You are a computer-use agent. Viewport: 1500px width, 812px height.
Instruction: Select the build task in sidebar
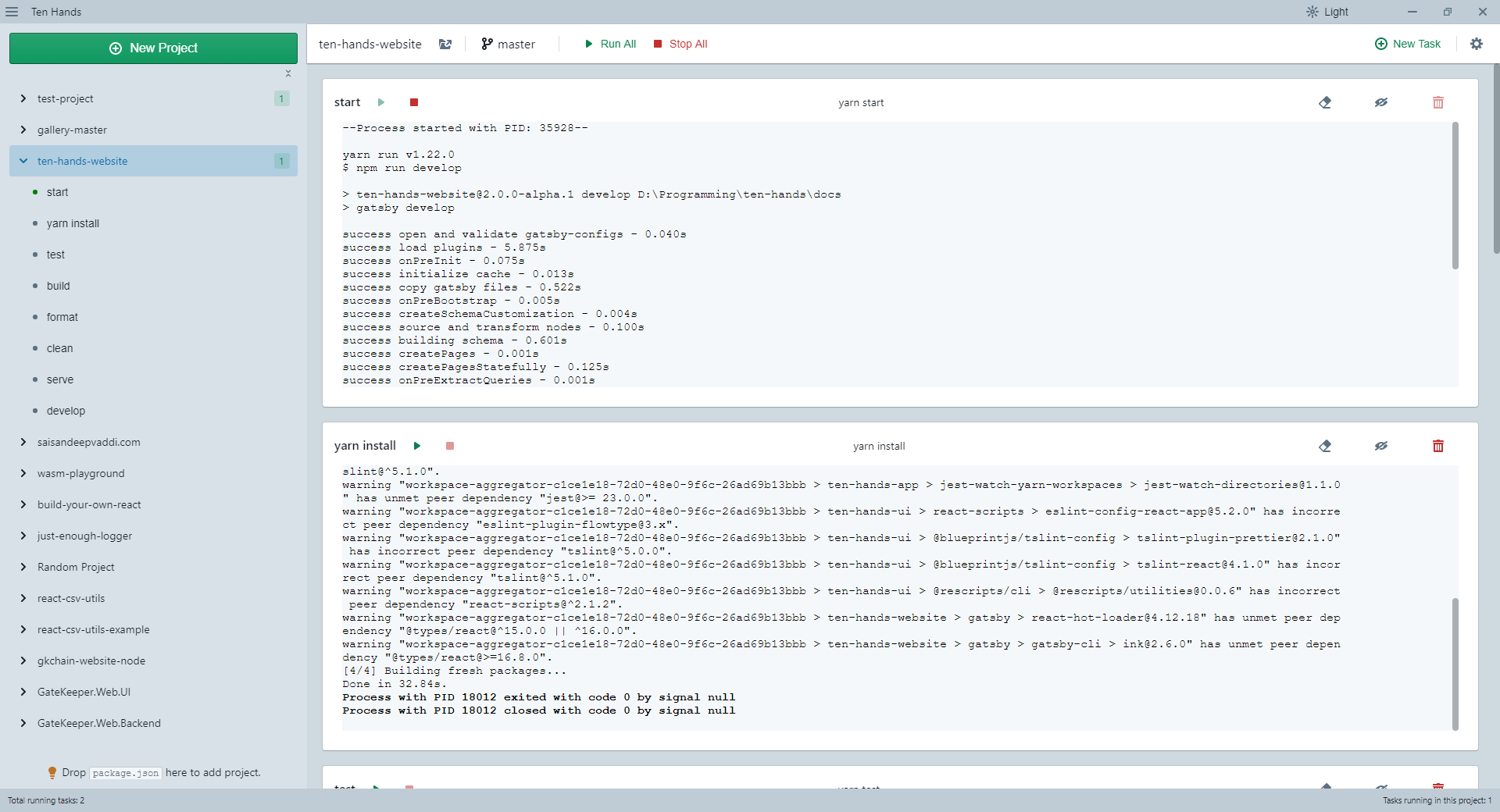pos(59,286)
